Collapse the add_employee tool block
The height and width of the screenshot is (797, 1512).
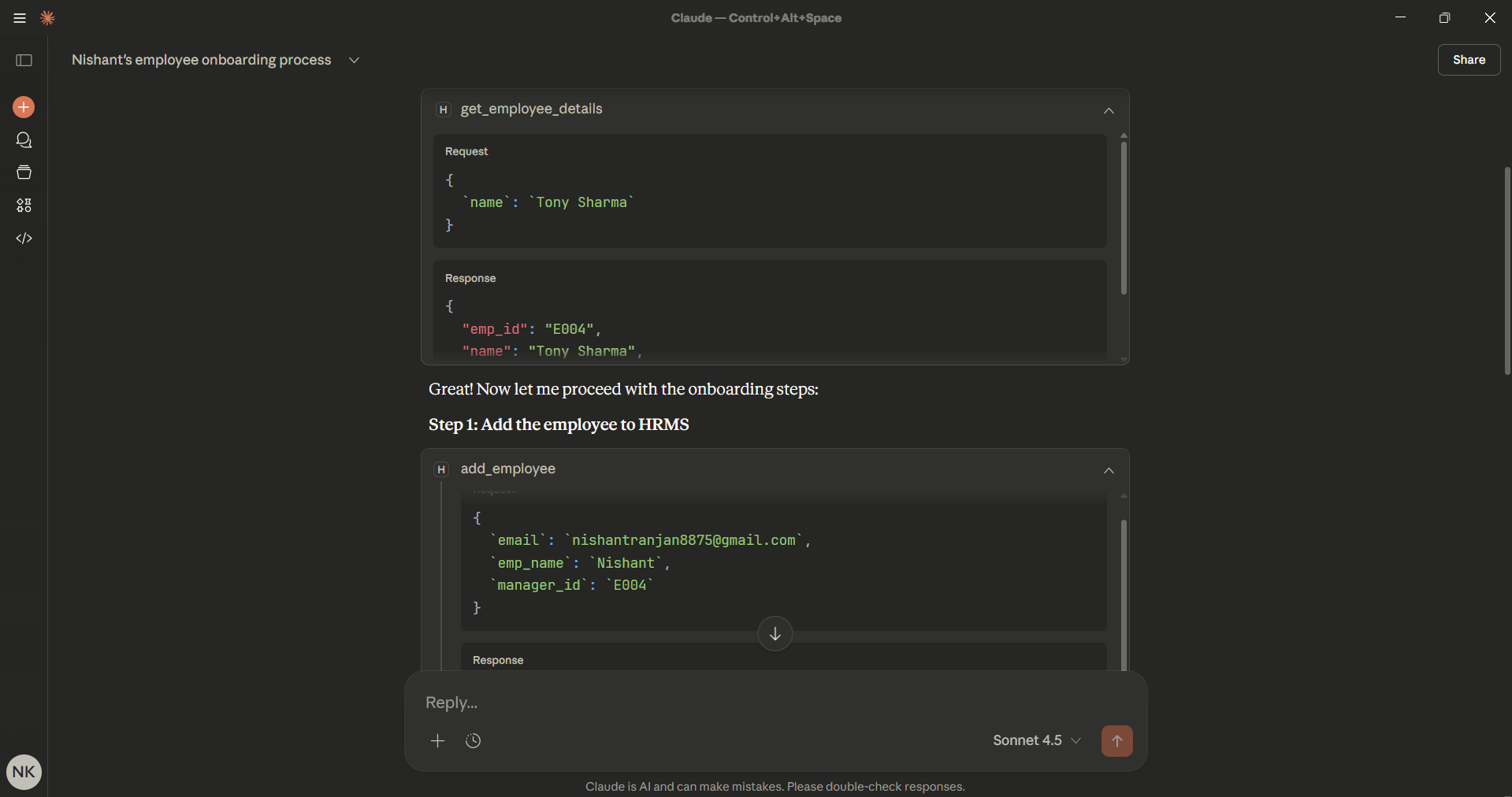tap(1109, 470)
